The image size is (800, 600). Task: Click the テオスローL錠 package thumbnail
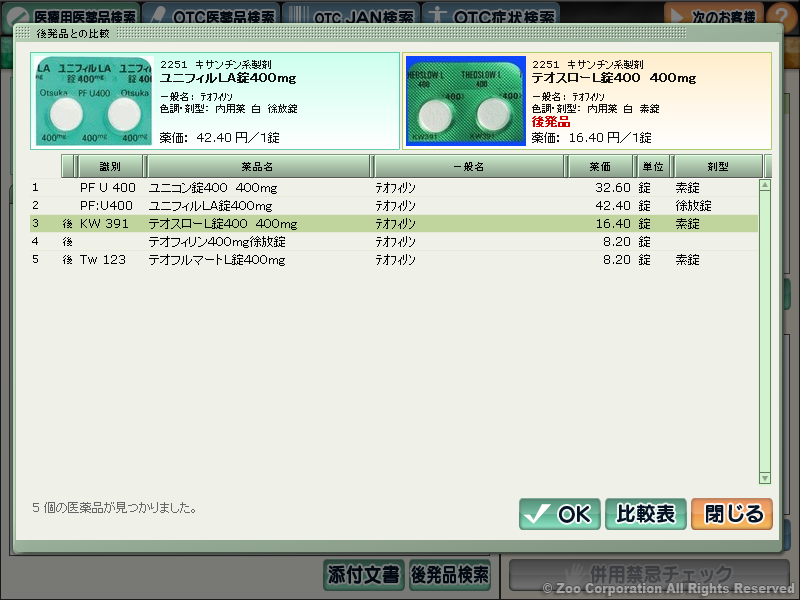pos(466,101)
